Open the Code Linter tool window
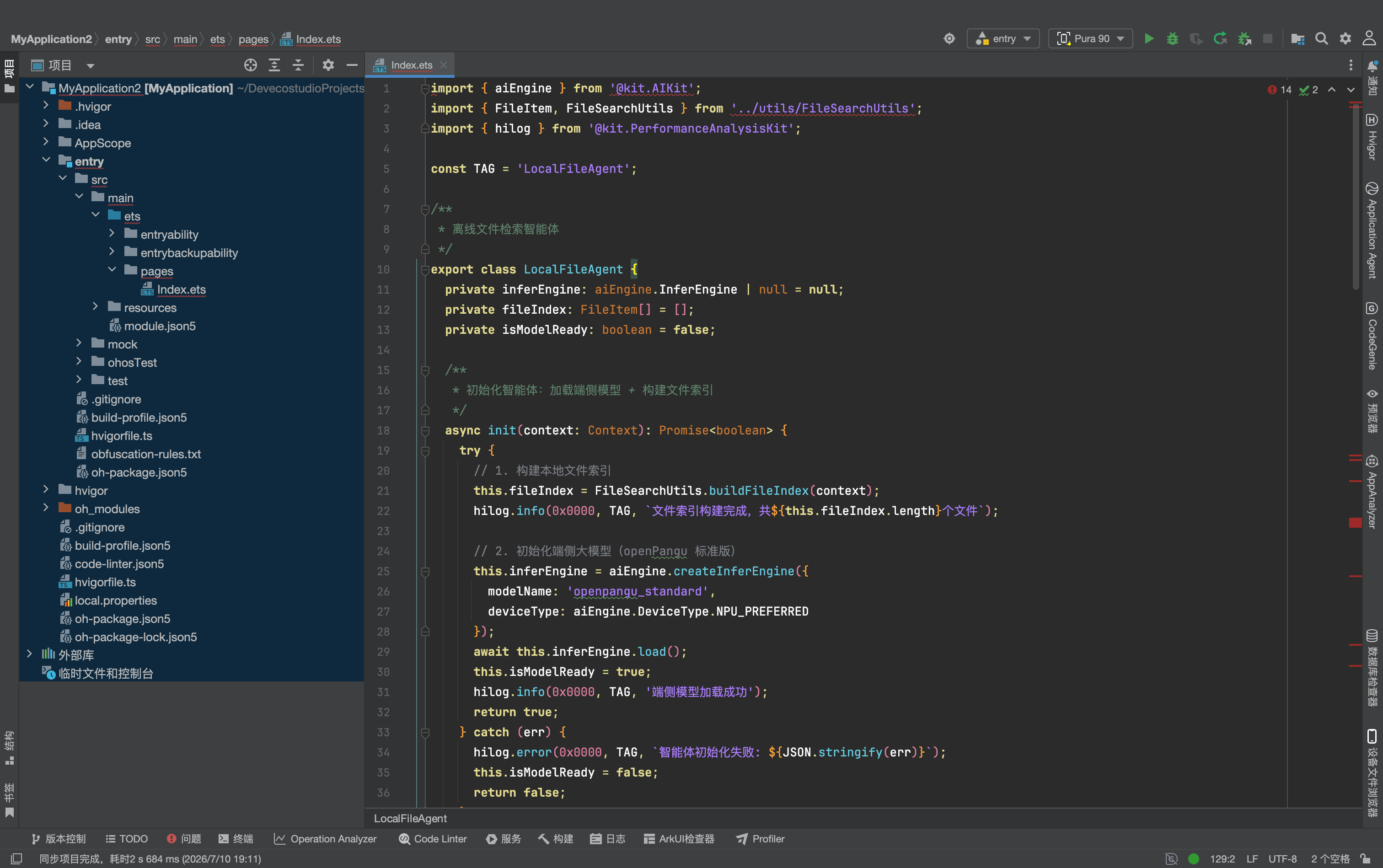The height and width of the screenshot is (868, 1383). [x=433, y=839]
